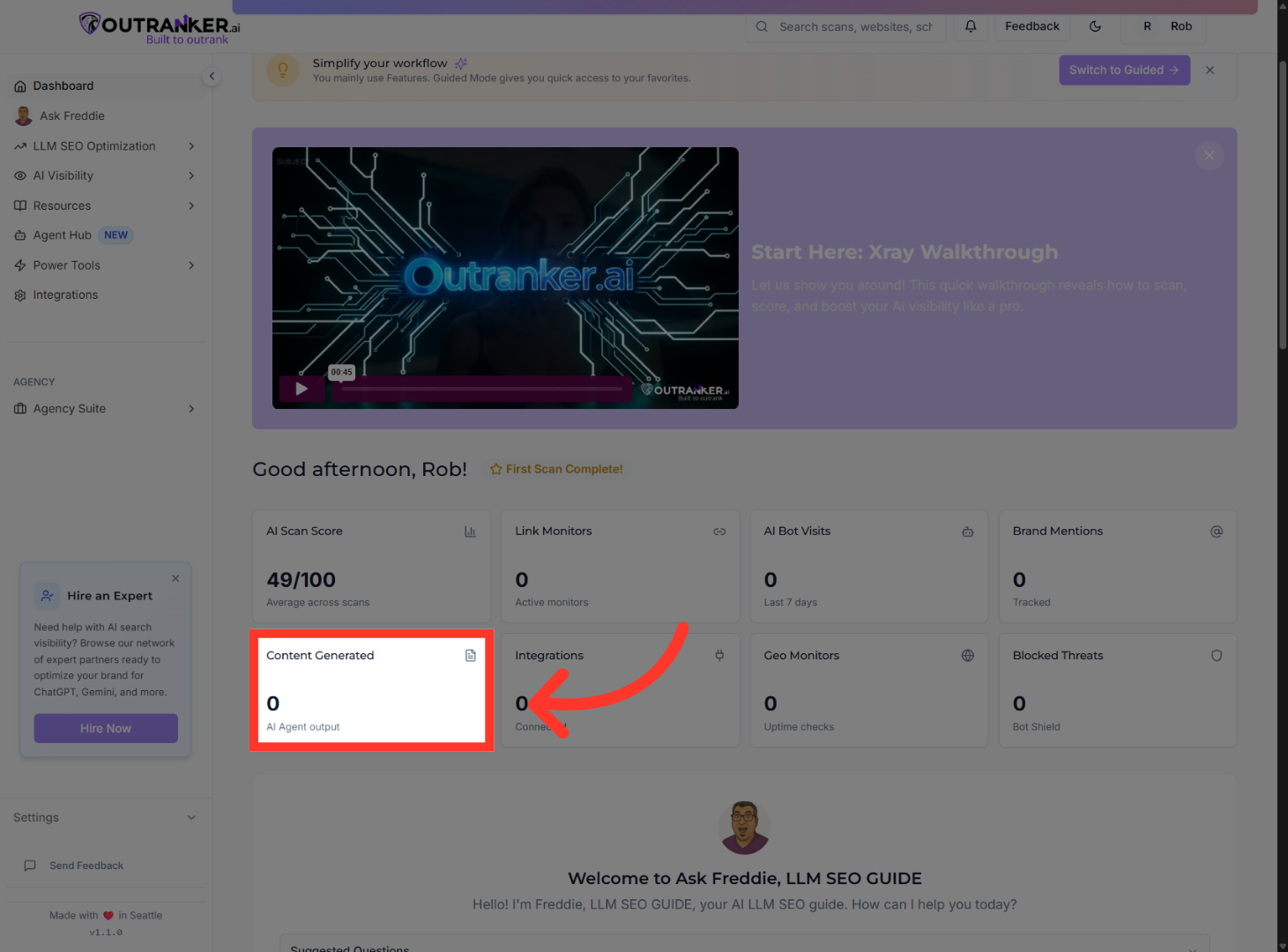Image resolution: width=1288 pixels, height=952 pixels.
Task: Open the Feedback button in header
Action: pos(1032,26)
